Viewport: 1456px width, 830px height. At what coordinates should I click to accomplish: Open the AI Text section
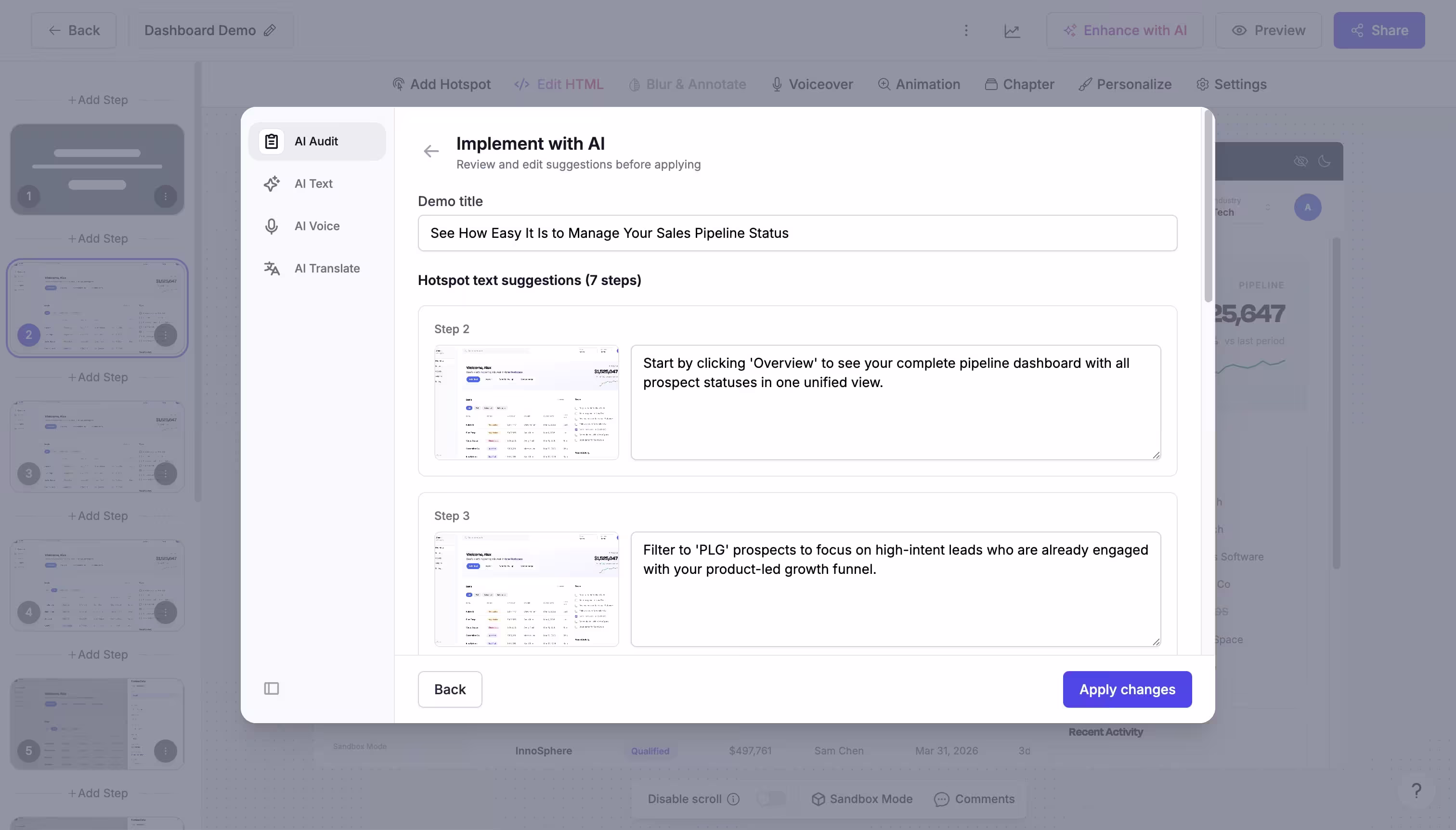point(317,183)
